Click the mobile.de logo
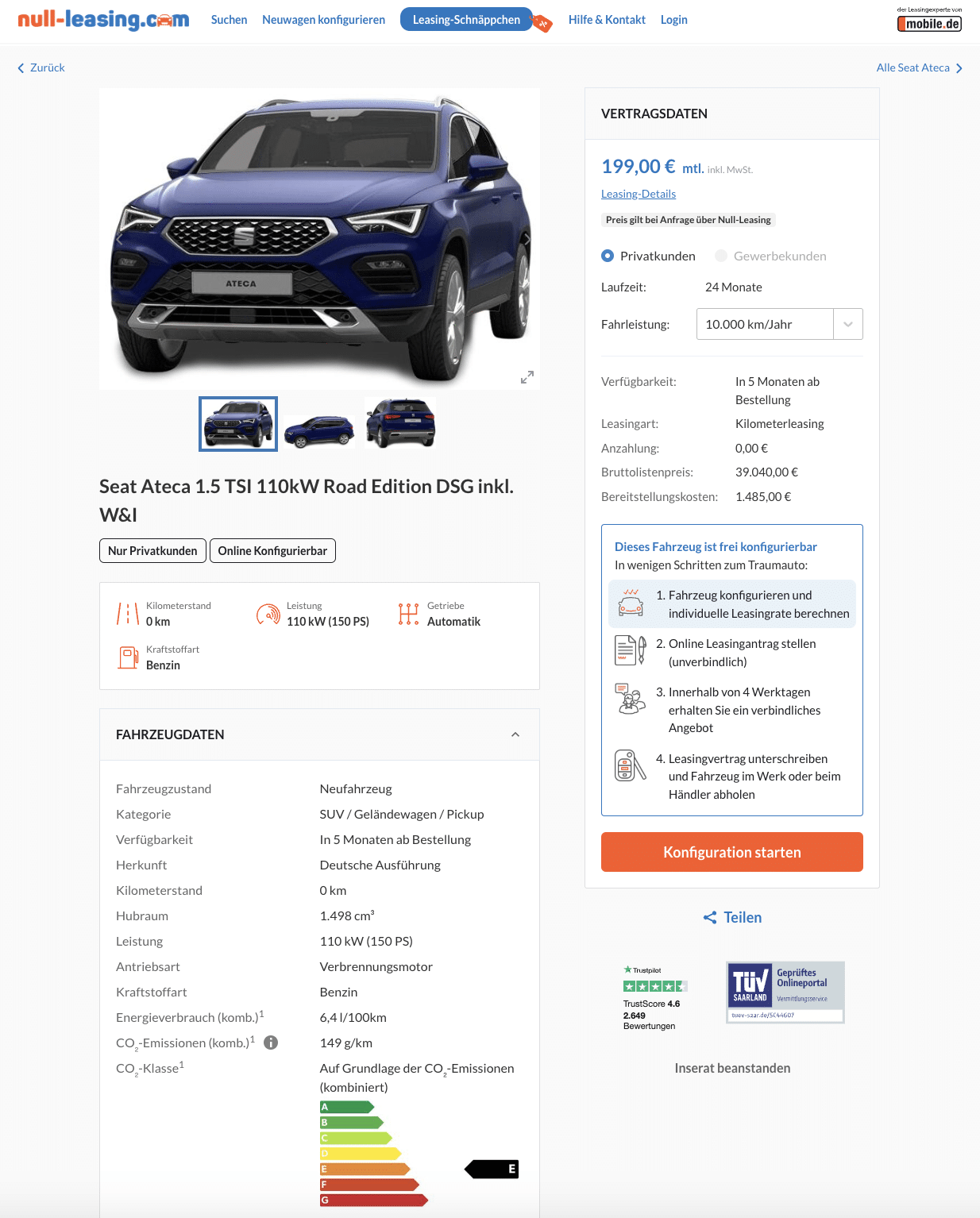This screenshot has width=980, height=1218. [x=929, y=20]
